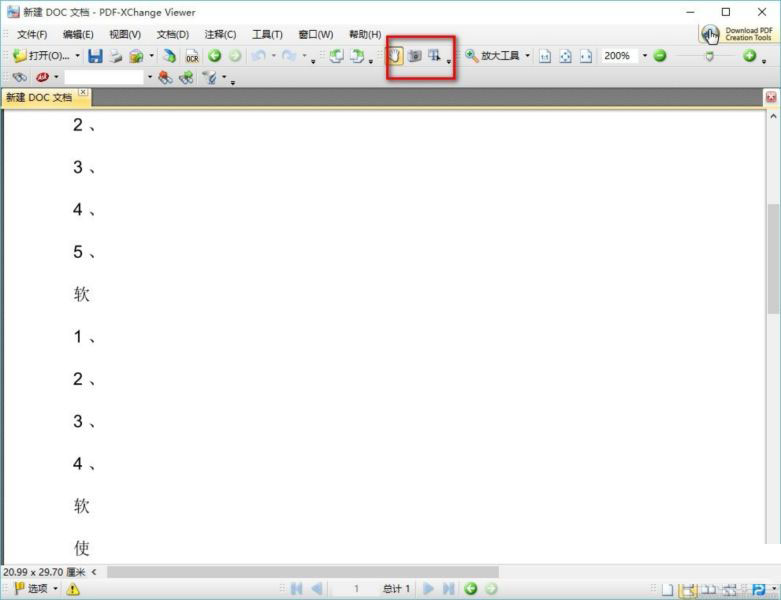Go to previous page arrow
This screenshot has height=600, width=781.
click(x=316, y=589)
